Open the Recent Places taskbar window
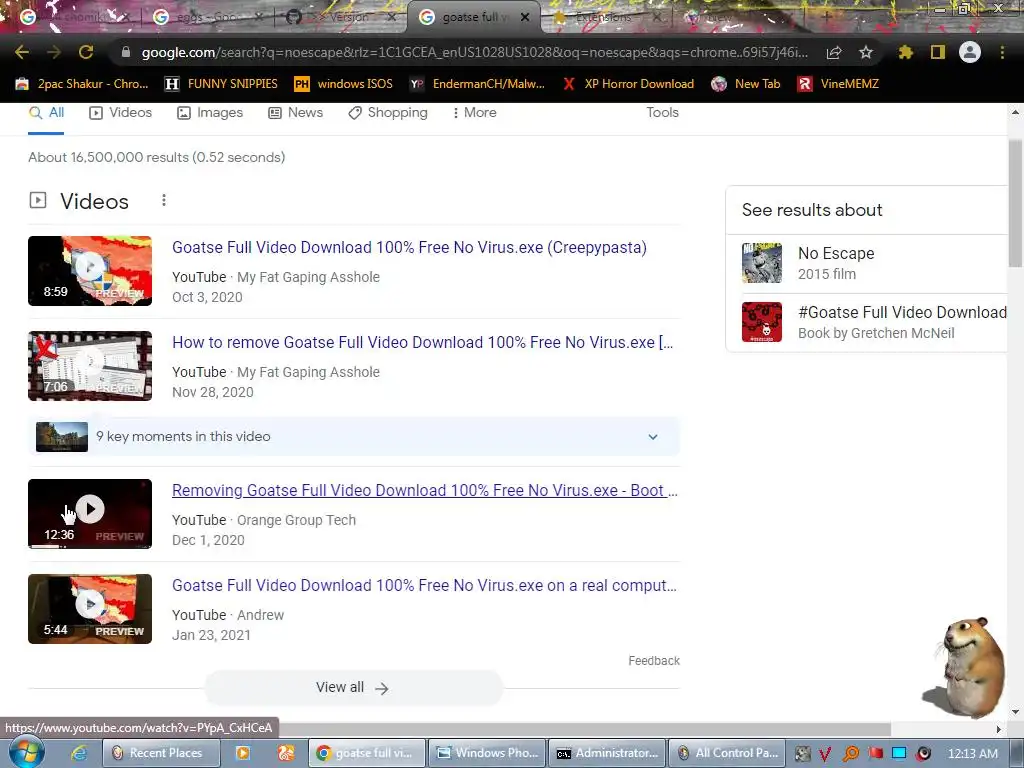The image size is (1024, 768). (x=159, y=753)
